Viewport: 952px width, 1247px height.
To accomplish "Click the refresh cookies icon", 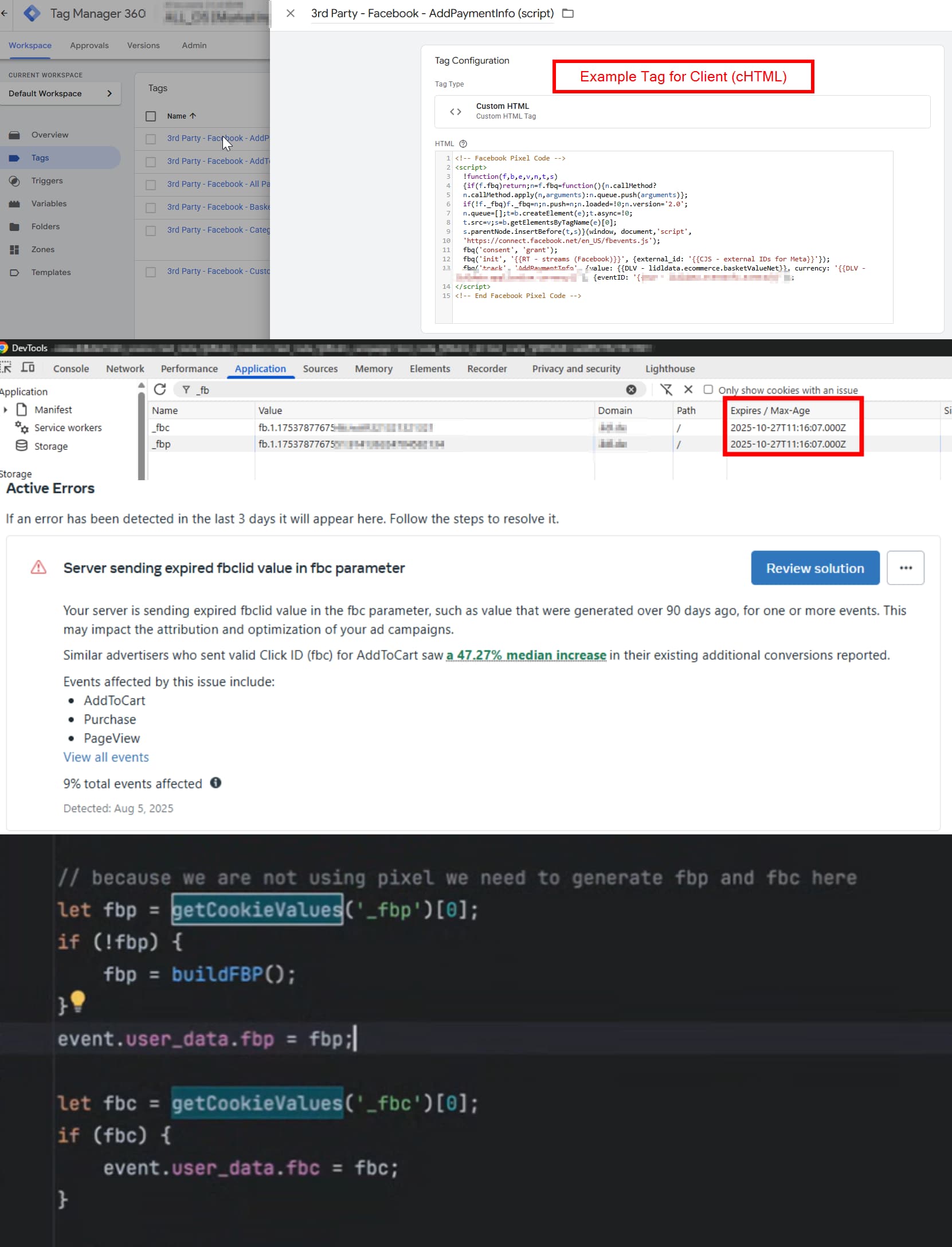I will pyautogui.click(x=160, y=390).
